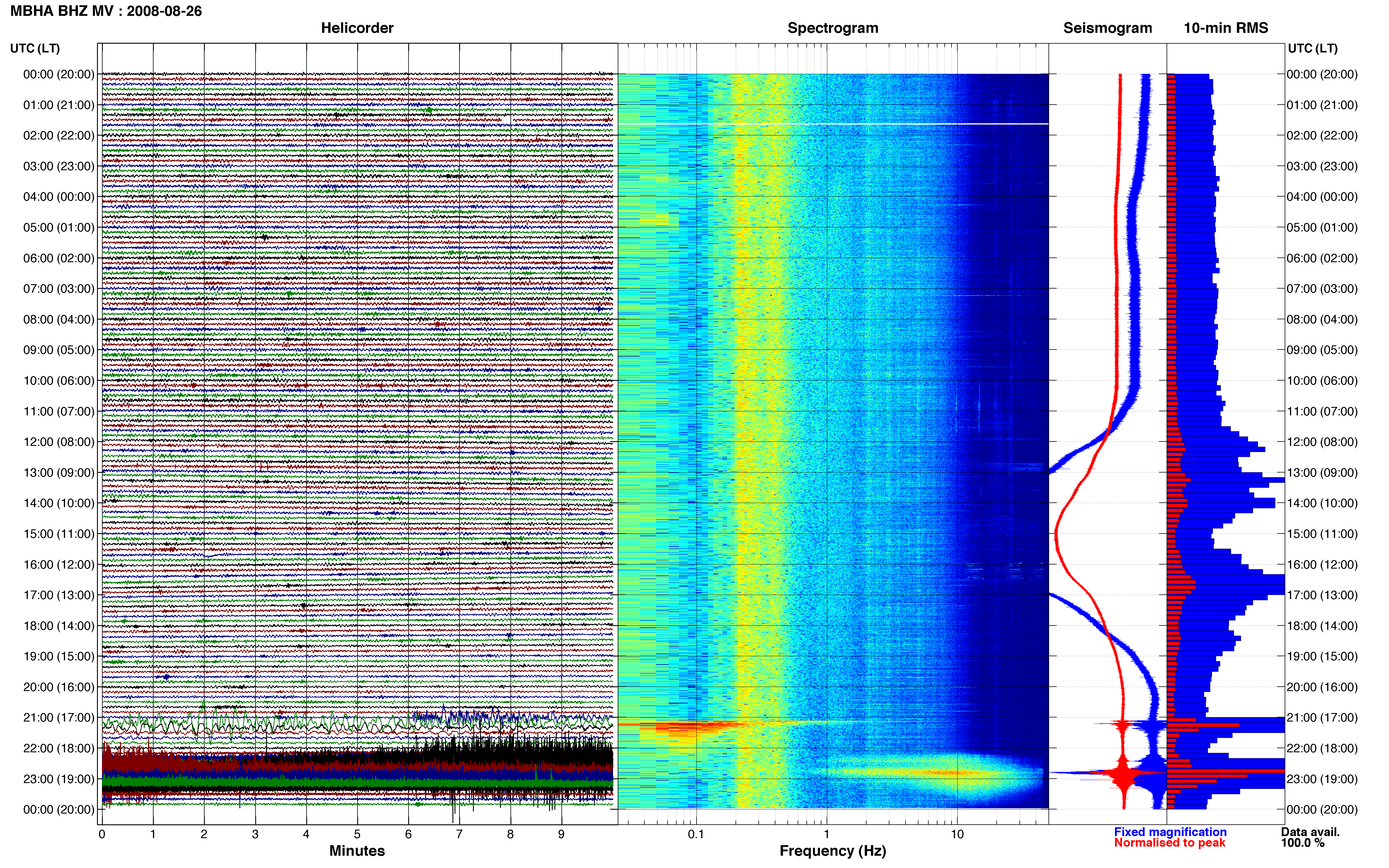Click right-side time label '06:00 (02:00)'
The width and height of the screenshot is (1389, 868).
click(x=1322, y=258)
